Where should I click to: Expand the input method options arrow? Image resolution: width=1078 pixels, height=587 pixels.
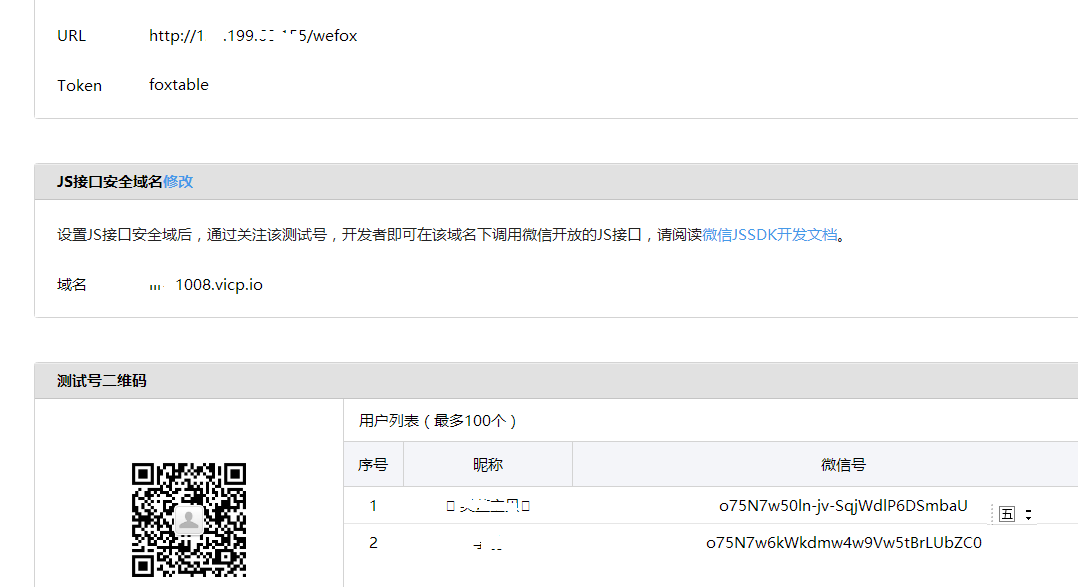pyautogui.click(x=1028, y=514)
